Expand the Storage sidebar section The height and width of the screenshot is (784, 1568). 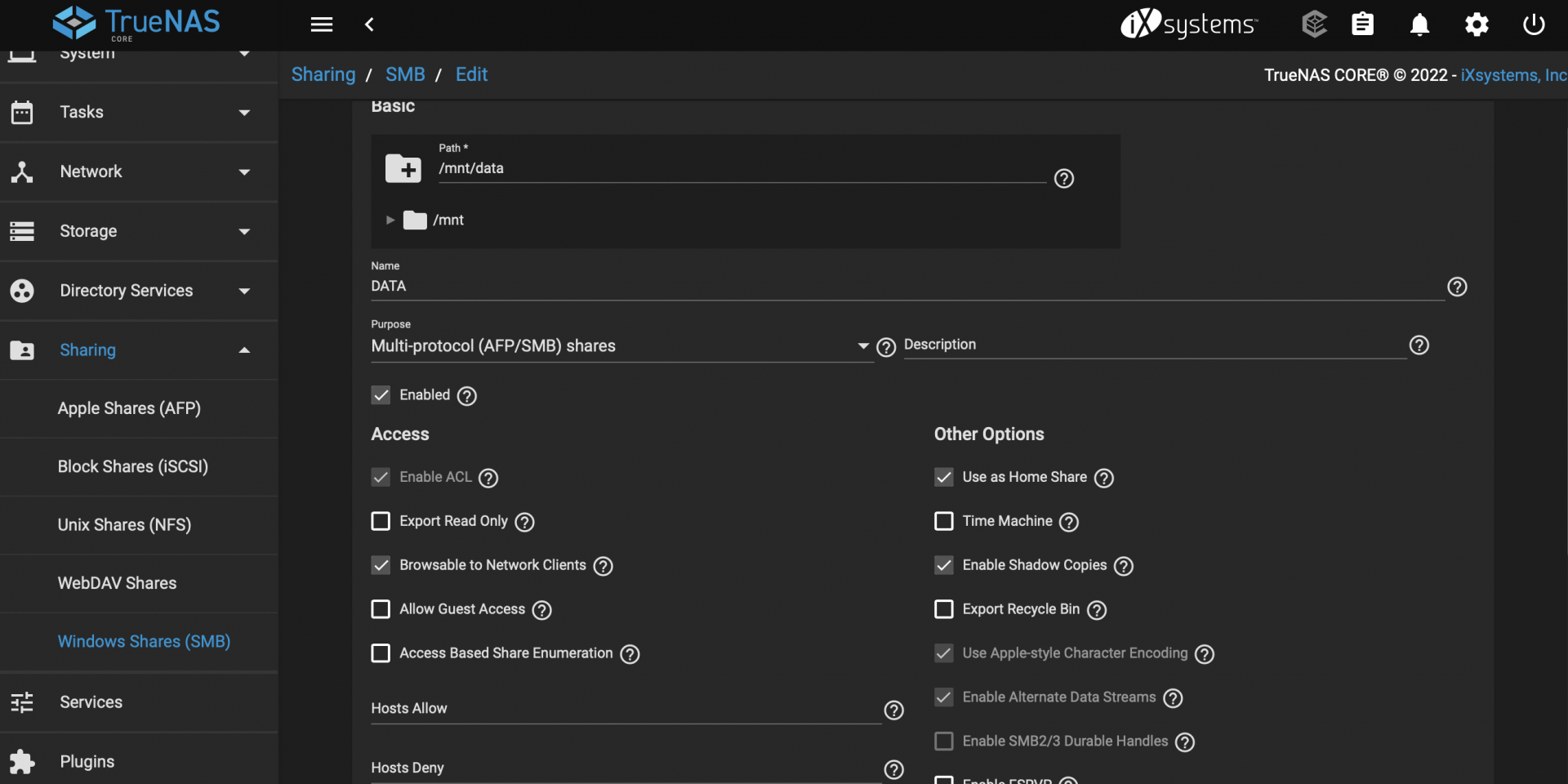coord(139,232)
